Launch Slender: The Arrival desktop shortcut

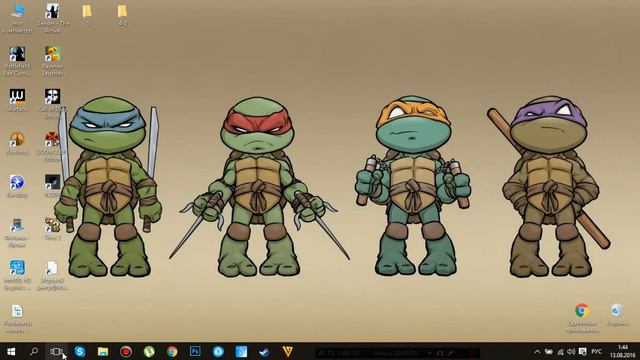(53, 18)
